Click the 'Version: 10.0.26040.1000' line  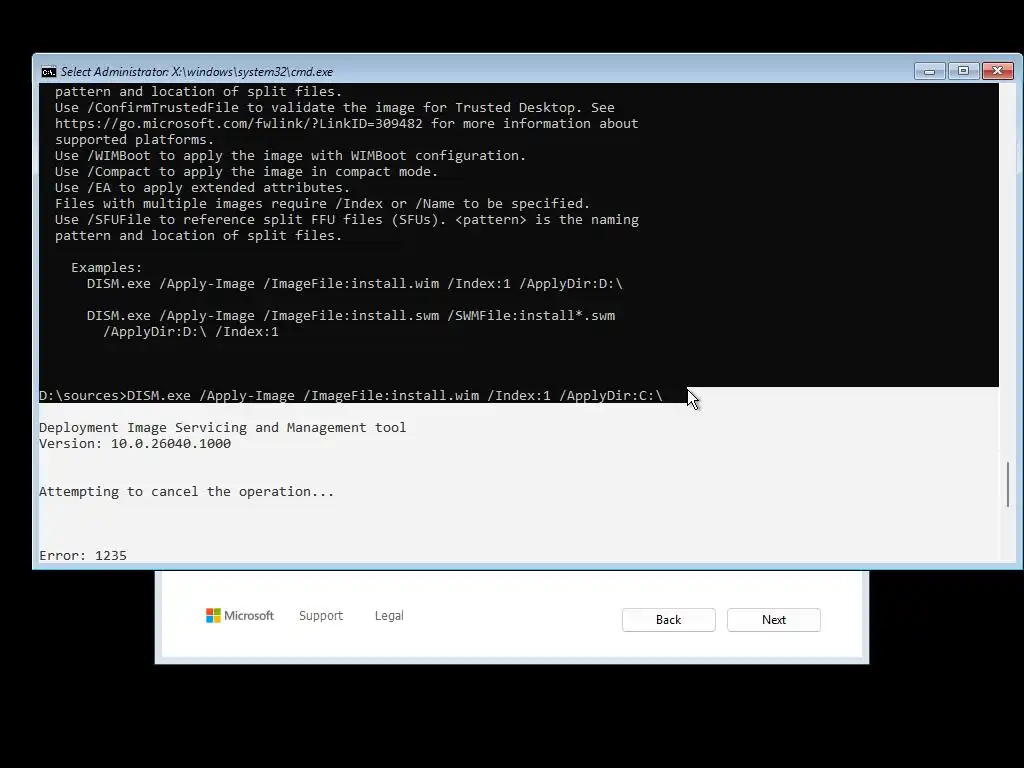coord(135,443)
